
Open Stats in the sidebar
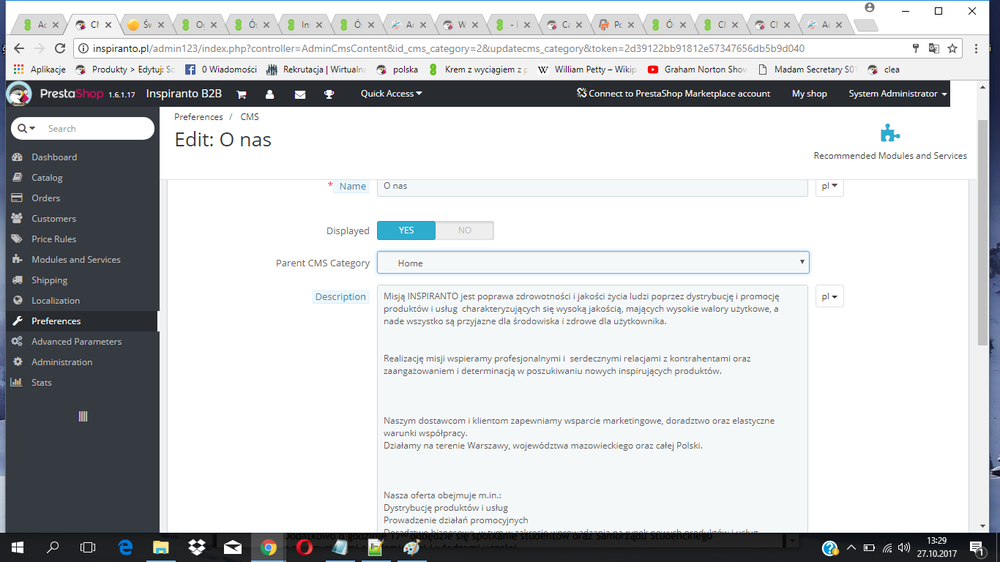(41, 382)
